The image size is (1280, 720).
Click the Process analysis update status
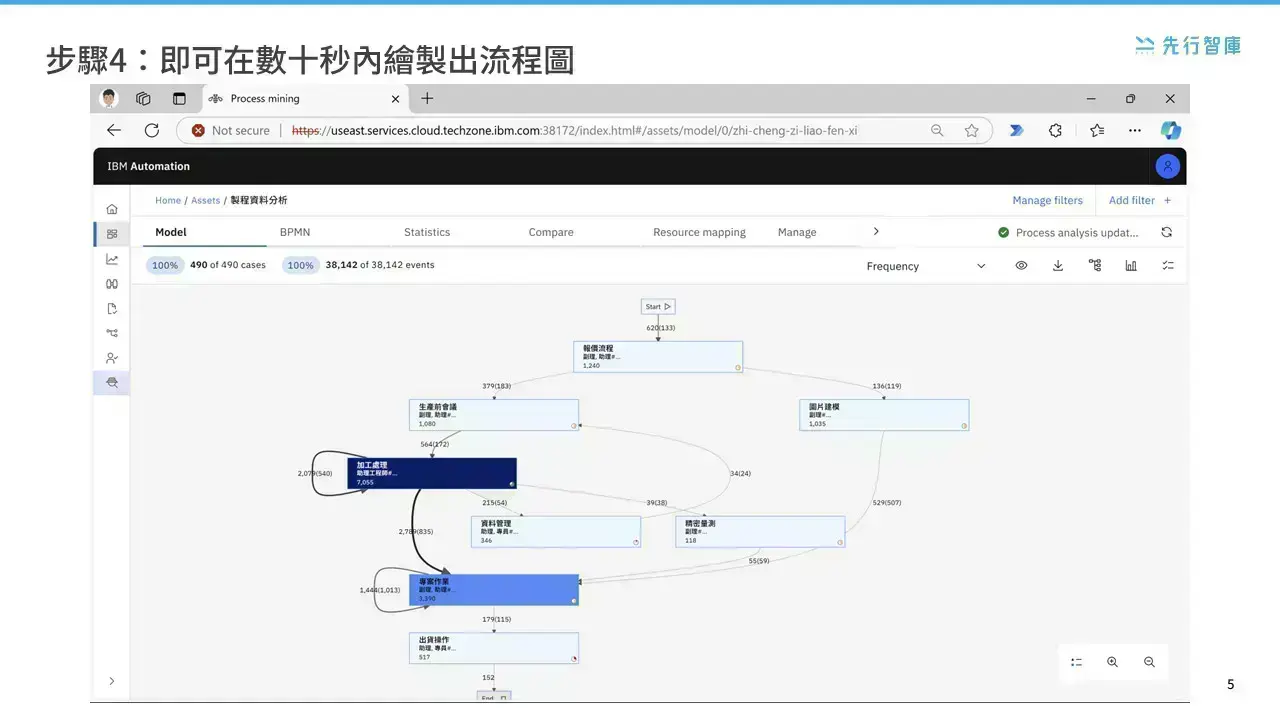[1068, 232]
